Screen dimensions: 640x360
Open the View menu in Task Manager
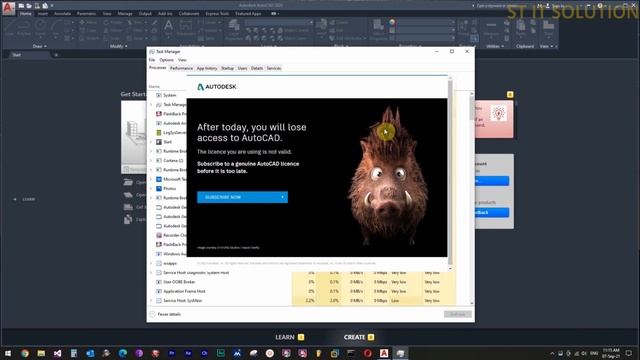[x=182, y=60]
